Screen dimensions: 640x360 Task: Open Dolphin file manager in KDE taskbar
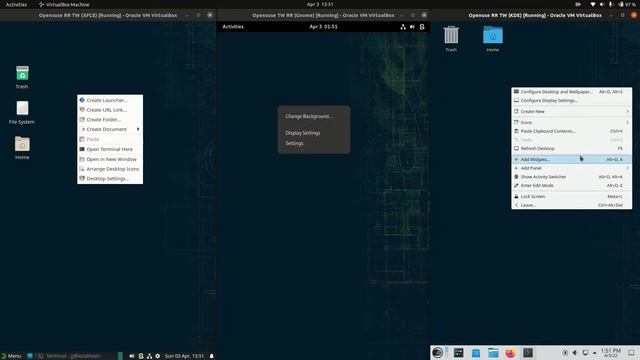pos(493,353)
